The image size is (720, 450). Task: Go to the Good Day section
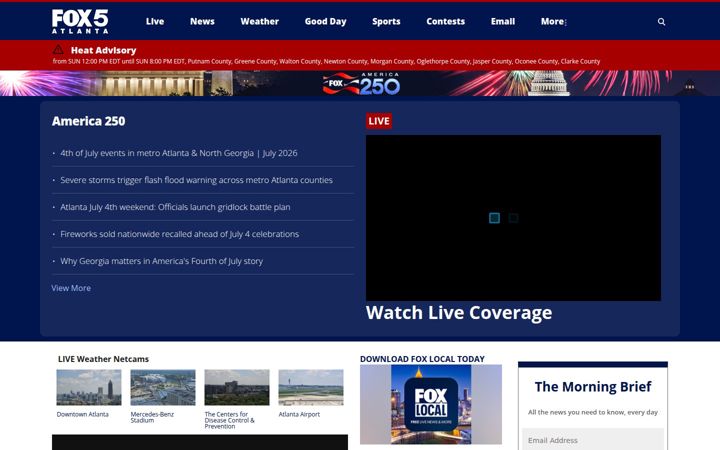pos(325,21)
